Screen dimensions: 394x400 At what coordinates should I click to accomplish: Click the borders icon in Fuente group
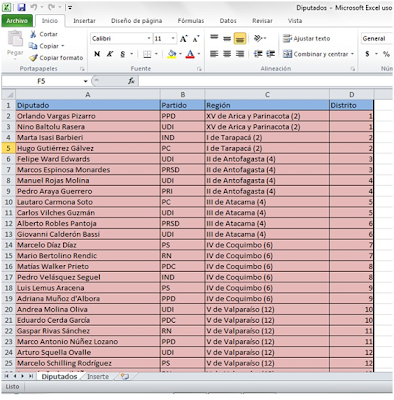(x=147, y=54)
